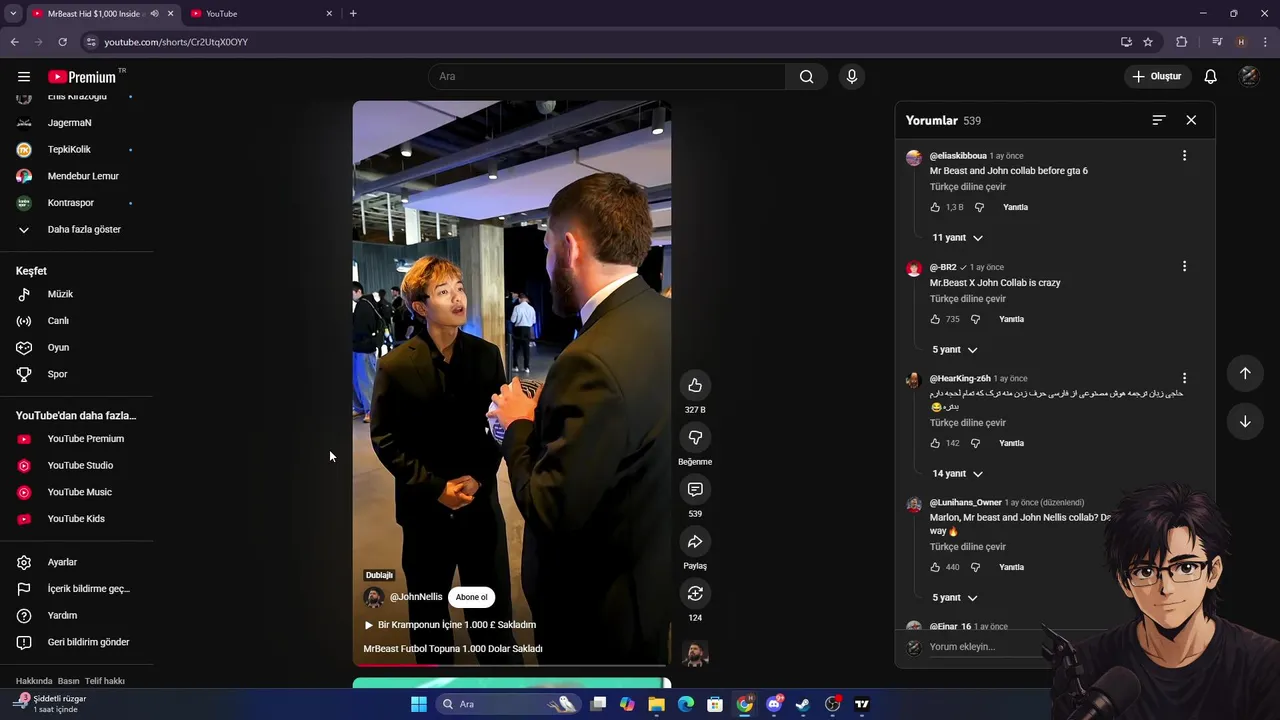The image size is (1280, 720).
Task: Mute the MrBeast tab audio icon
Action: (154, 14)
